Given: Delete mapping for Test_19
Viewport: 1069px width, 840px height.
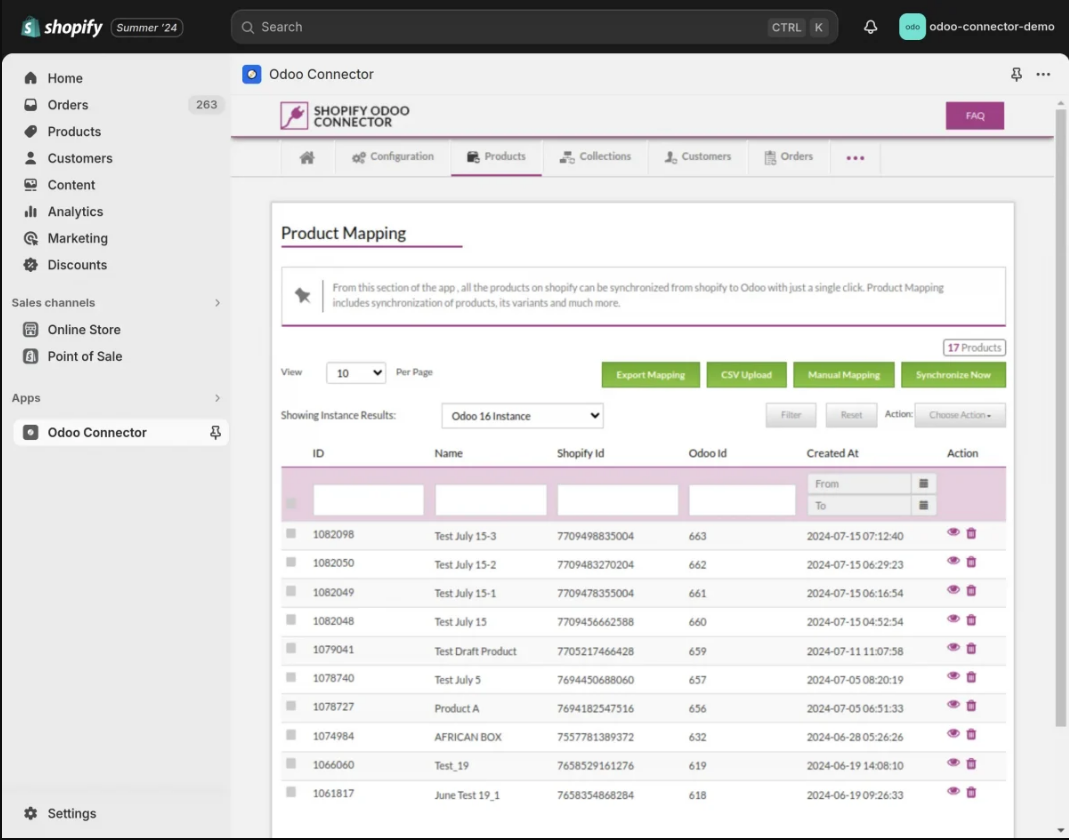Looking at the screenshot, I should (x=971, y=764).
